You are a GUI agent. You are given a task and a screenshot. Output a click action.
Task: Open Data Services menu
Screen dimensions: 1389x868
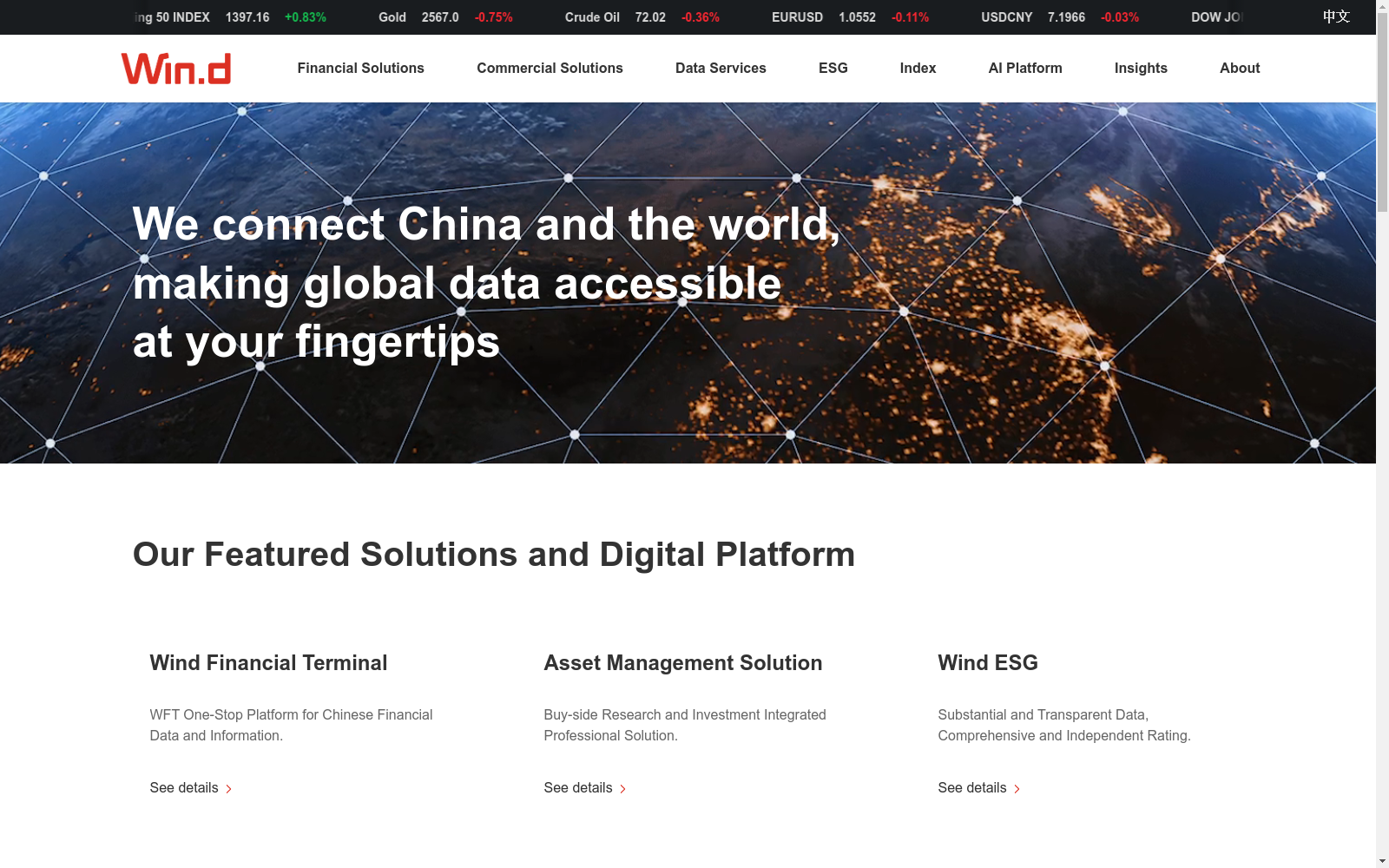click(x=721, y=68)
